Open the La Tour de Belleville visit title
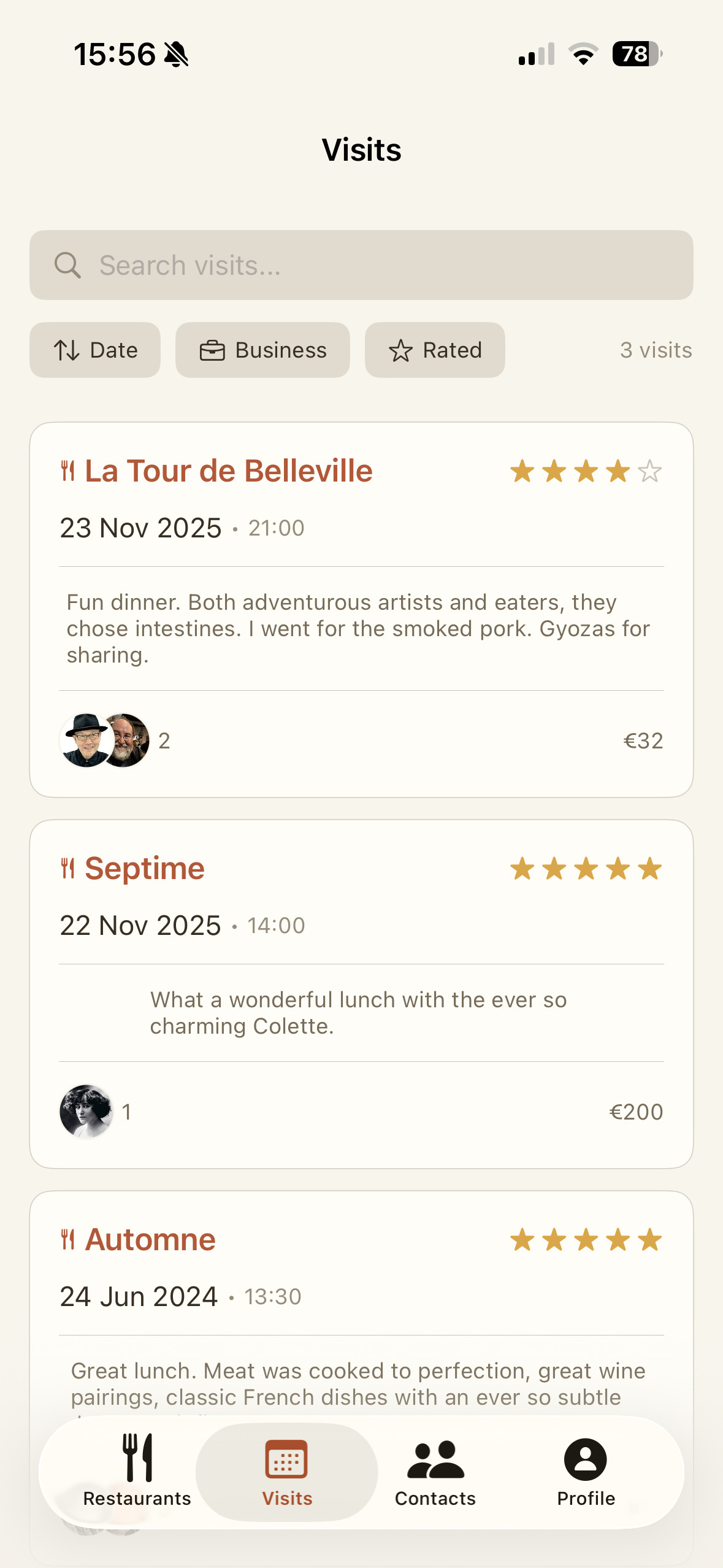 coord(228,471)
